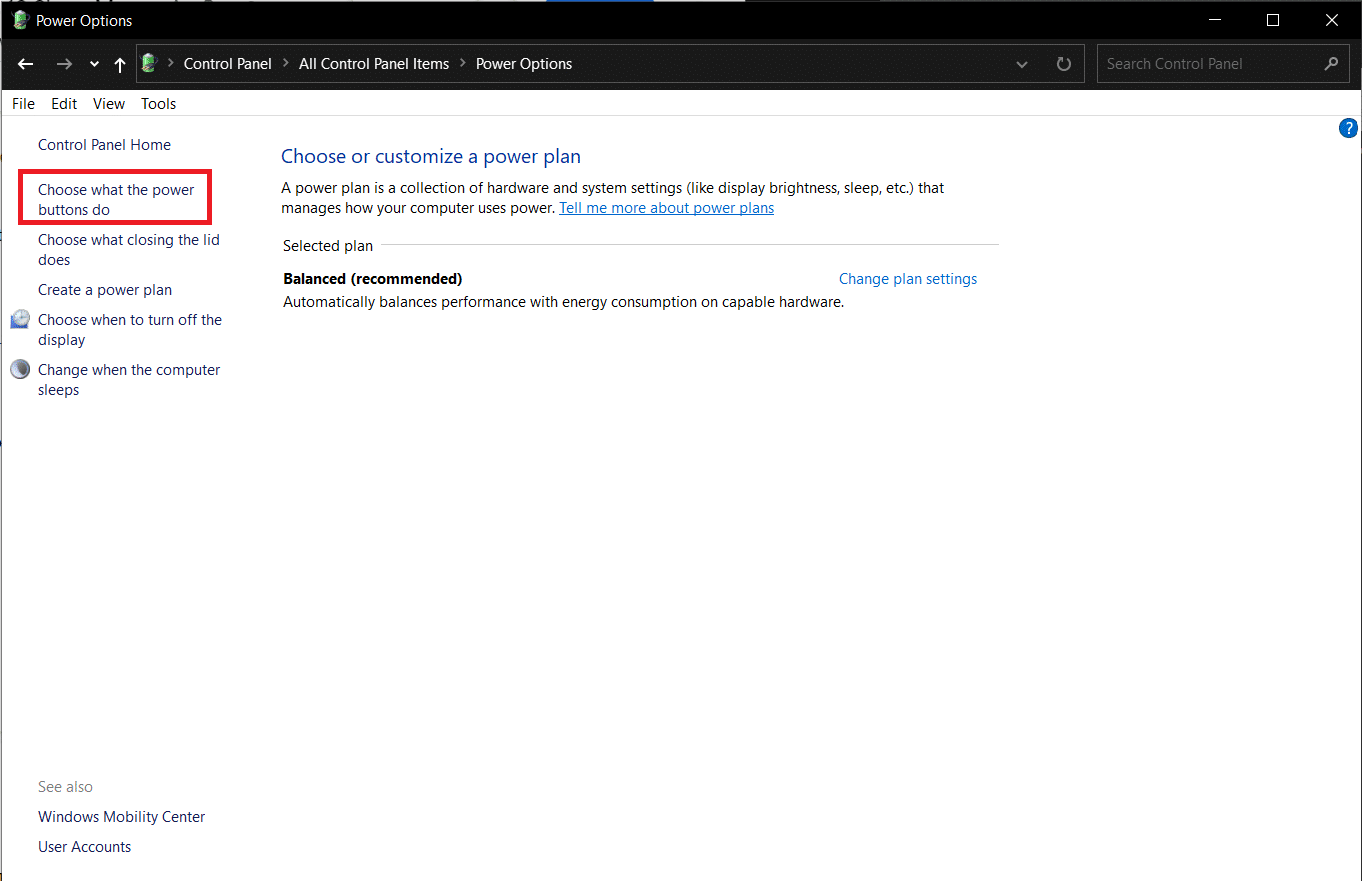
Task: Open Windows Mobility Center link
Action: [x=121, y=817]
